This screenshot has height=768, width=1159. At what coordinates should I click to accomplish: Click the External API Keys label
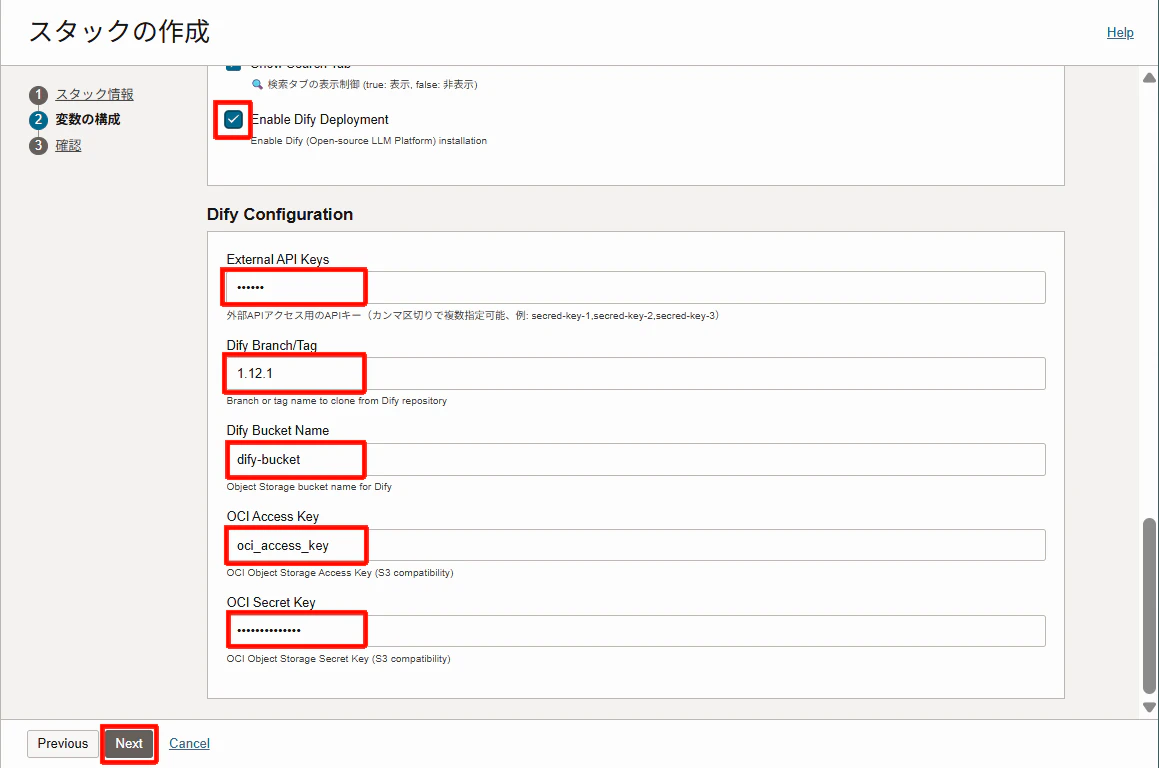pyautogui.click(x=278, y=259)
